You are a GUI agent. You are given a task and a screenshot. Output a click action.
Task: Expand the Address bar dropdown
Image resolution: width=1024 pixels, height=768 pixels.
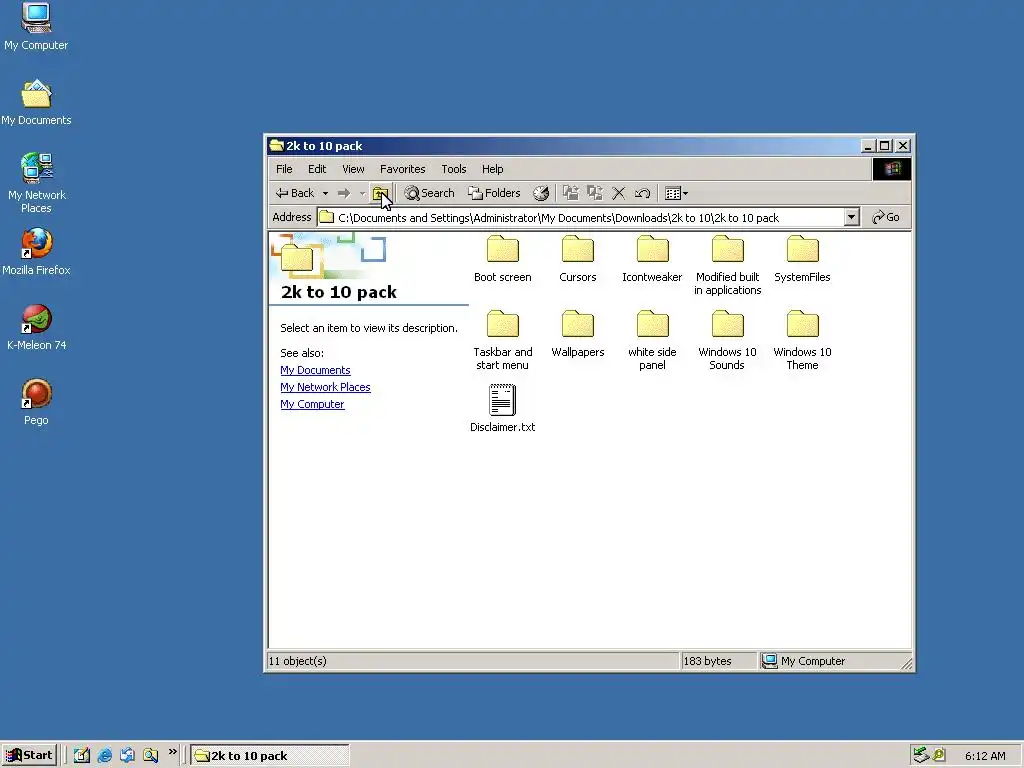click(851, 217)
